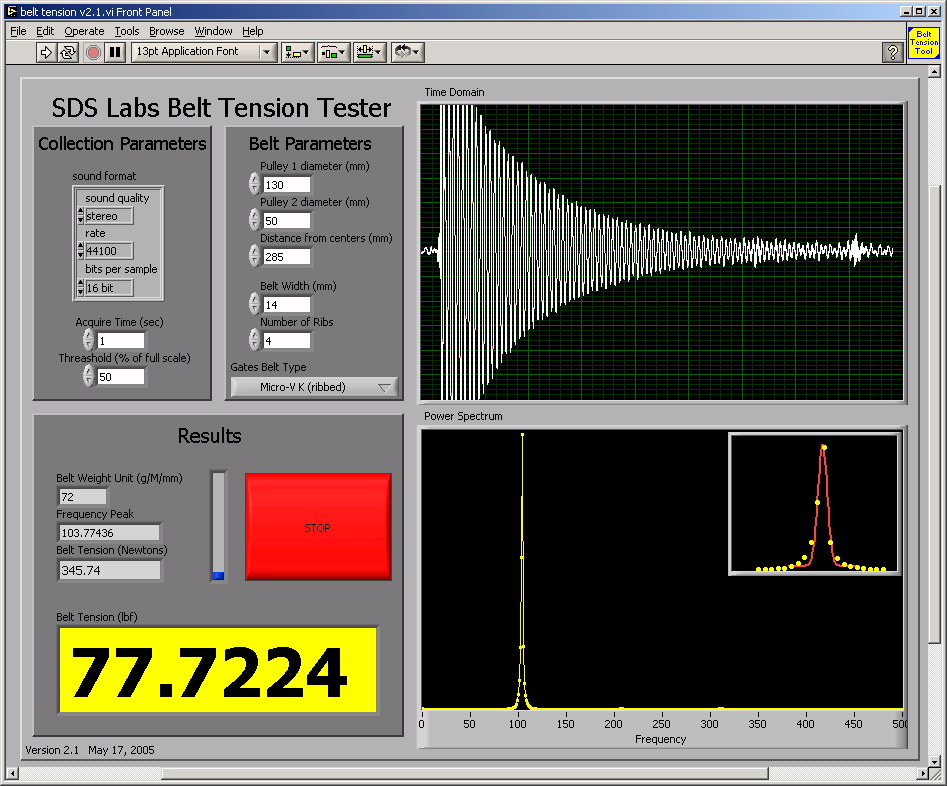Click the LabVIEW title bar icon
This screenshot has height=786, width=947.
[x=11, y=11]
